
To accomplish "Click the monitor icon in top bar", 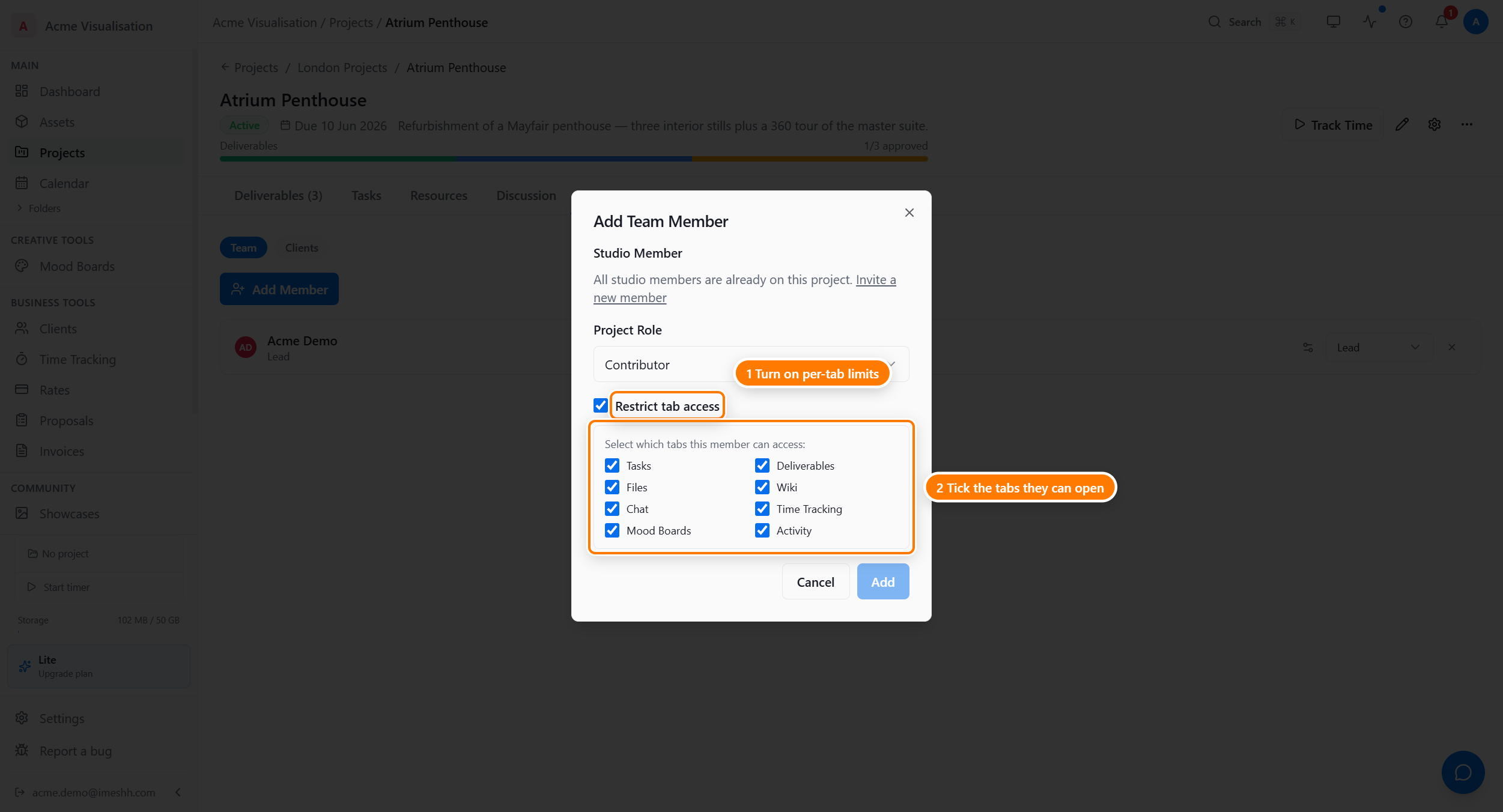I will (1334, 22).
